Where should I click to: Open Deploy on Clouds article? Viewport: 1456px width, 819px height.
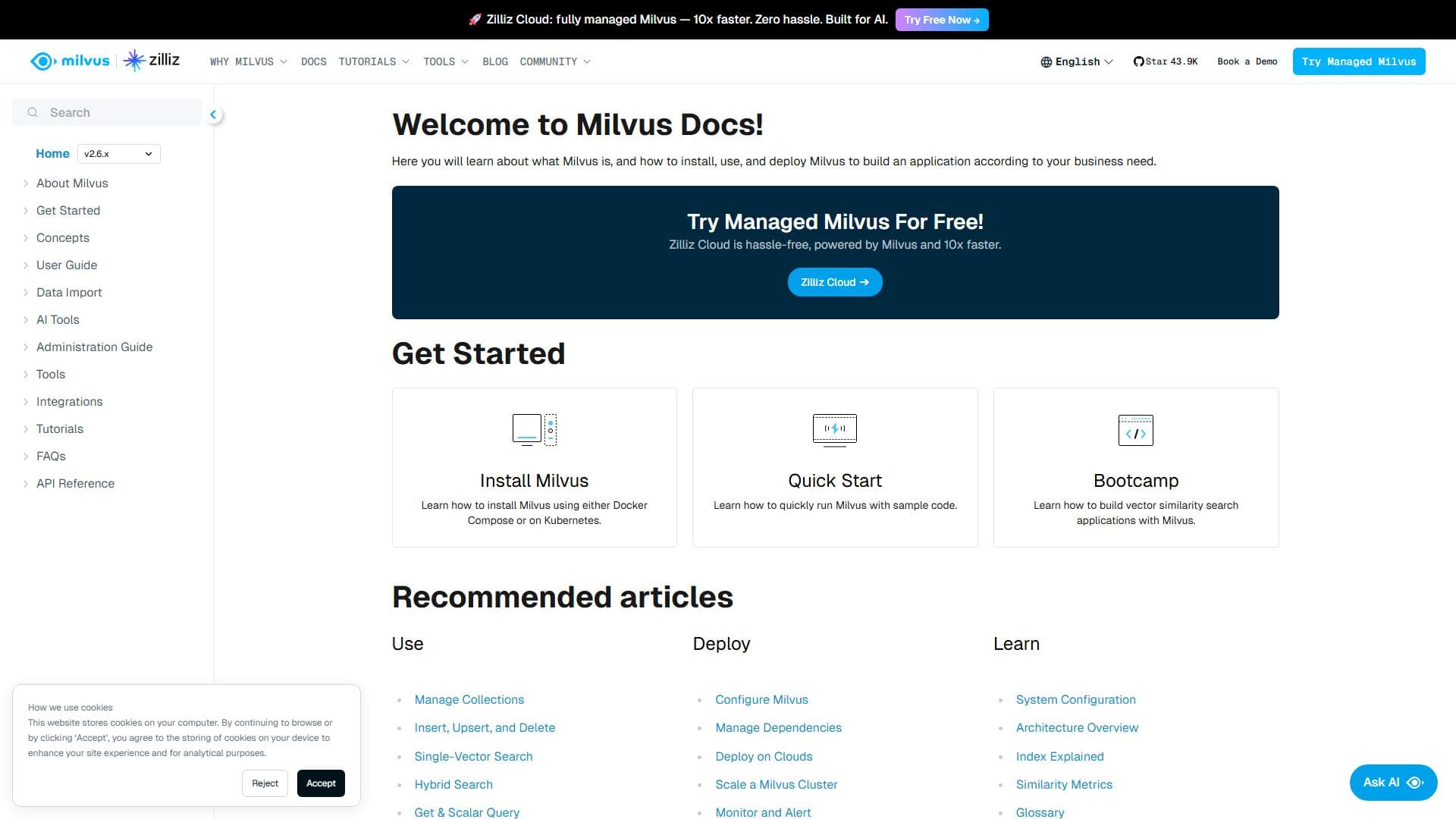pyautogui.click(x=764, y=757)
